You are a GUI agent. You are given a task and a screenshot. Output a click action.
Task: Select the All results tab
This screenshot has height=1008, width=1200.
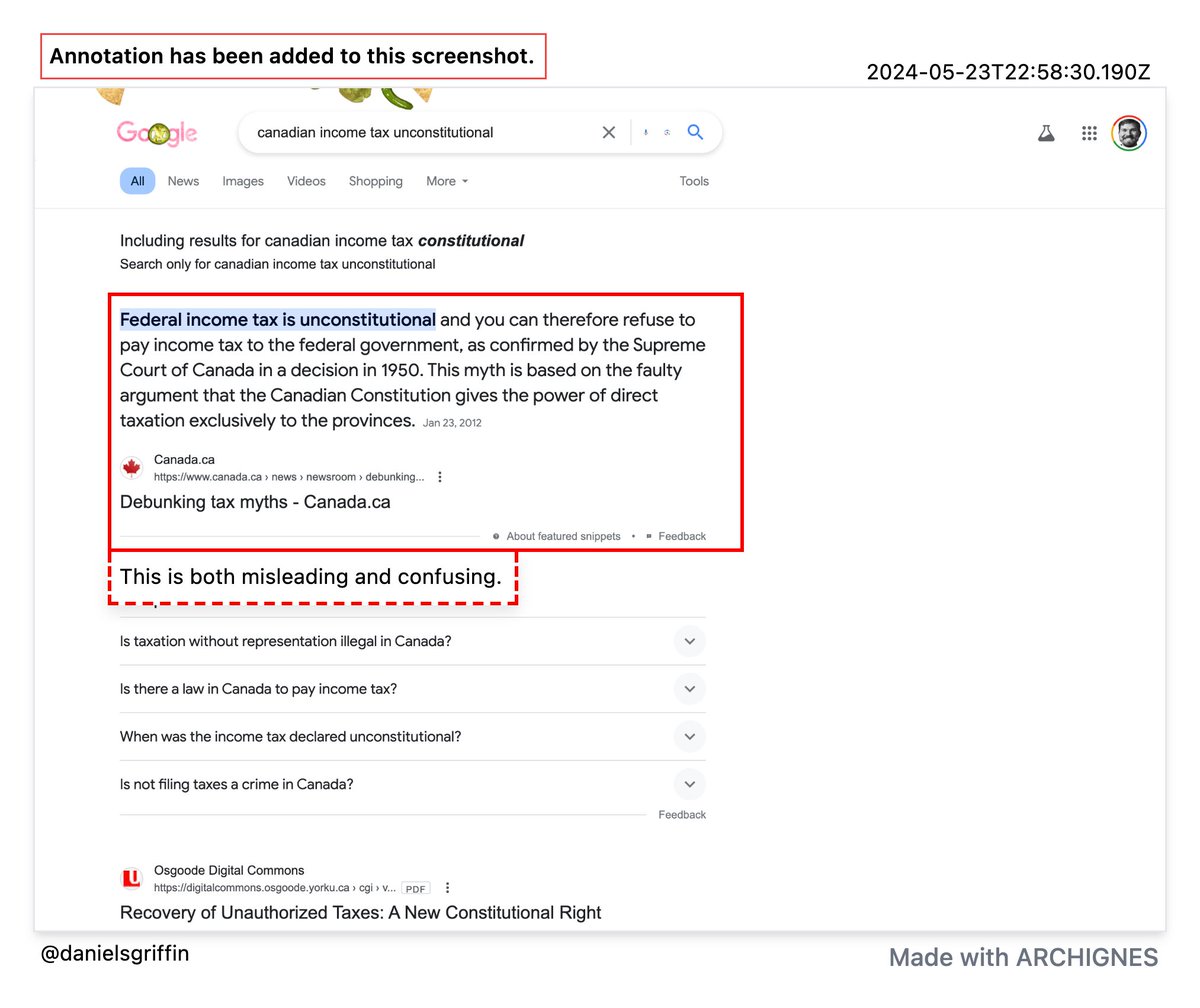click(x=137, y=181)
